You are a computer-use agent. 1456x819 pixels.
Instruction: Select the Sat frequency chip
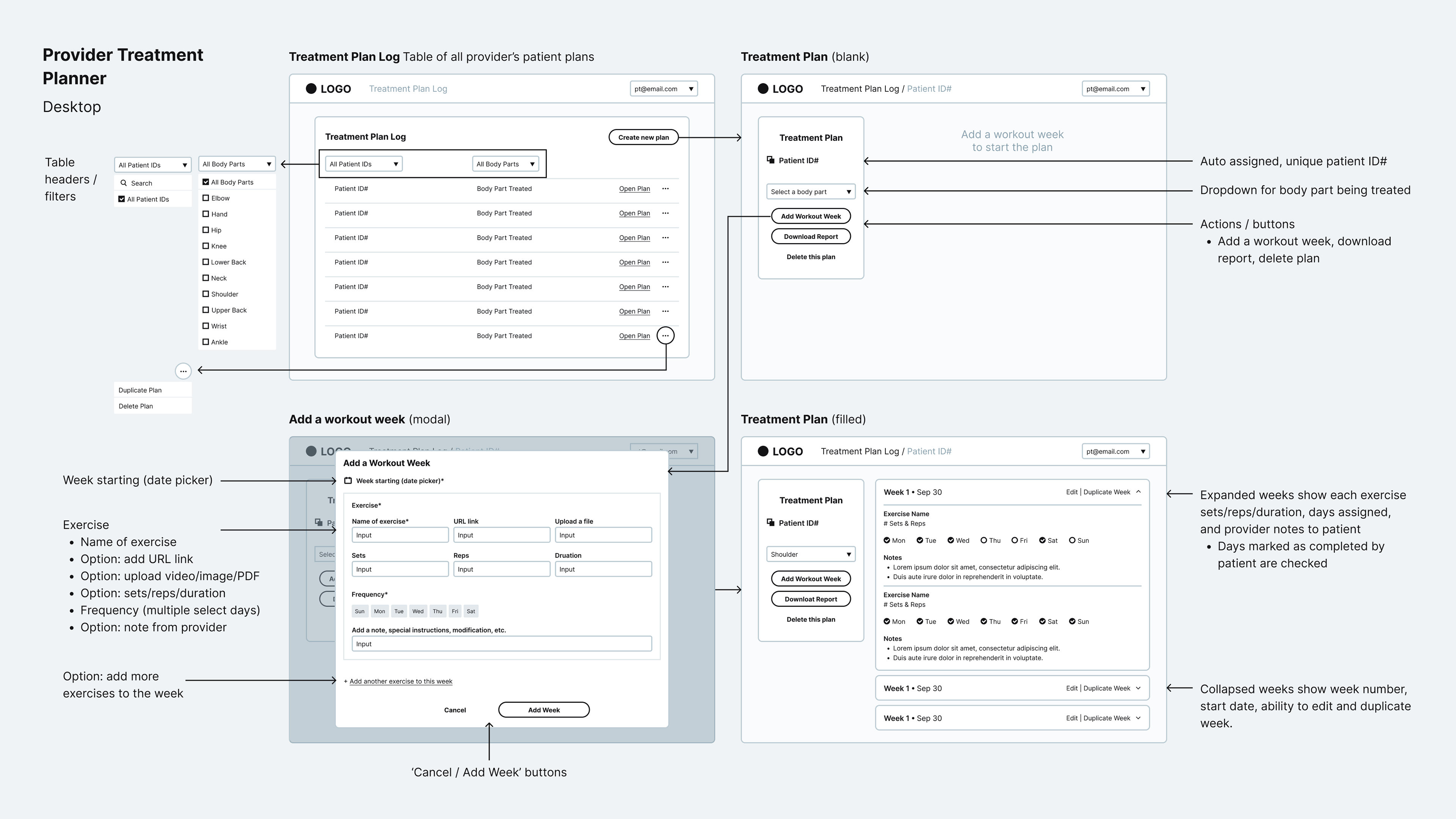[471, 611]
